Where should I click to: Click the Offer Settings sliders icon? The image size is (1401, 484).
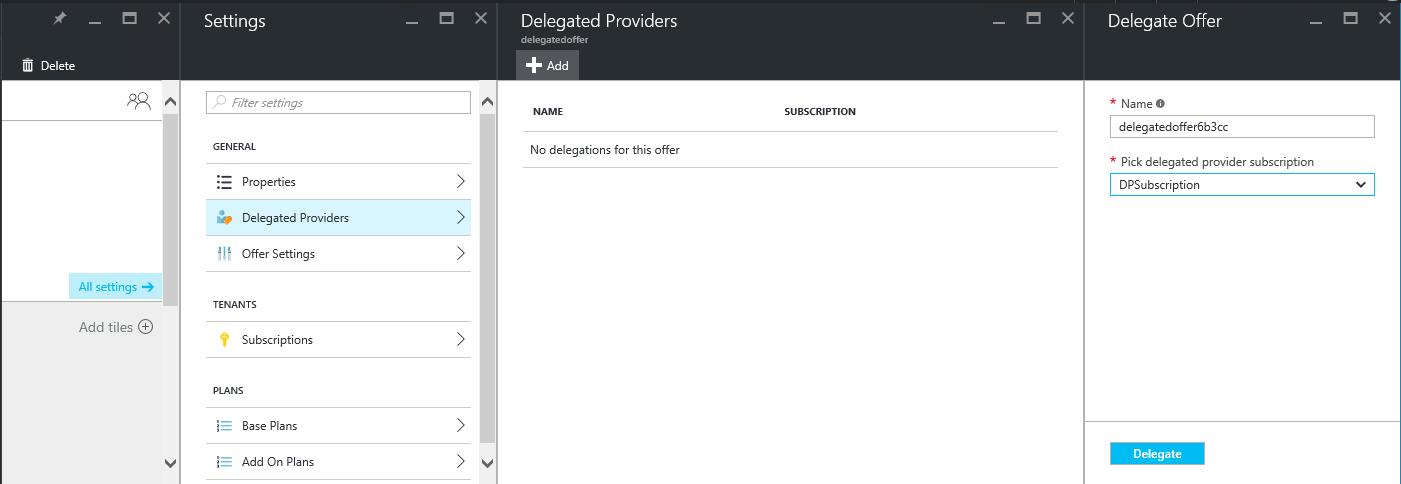pos(224,254)
